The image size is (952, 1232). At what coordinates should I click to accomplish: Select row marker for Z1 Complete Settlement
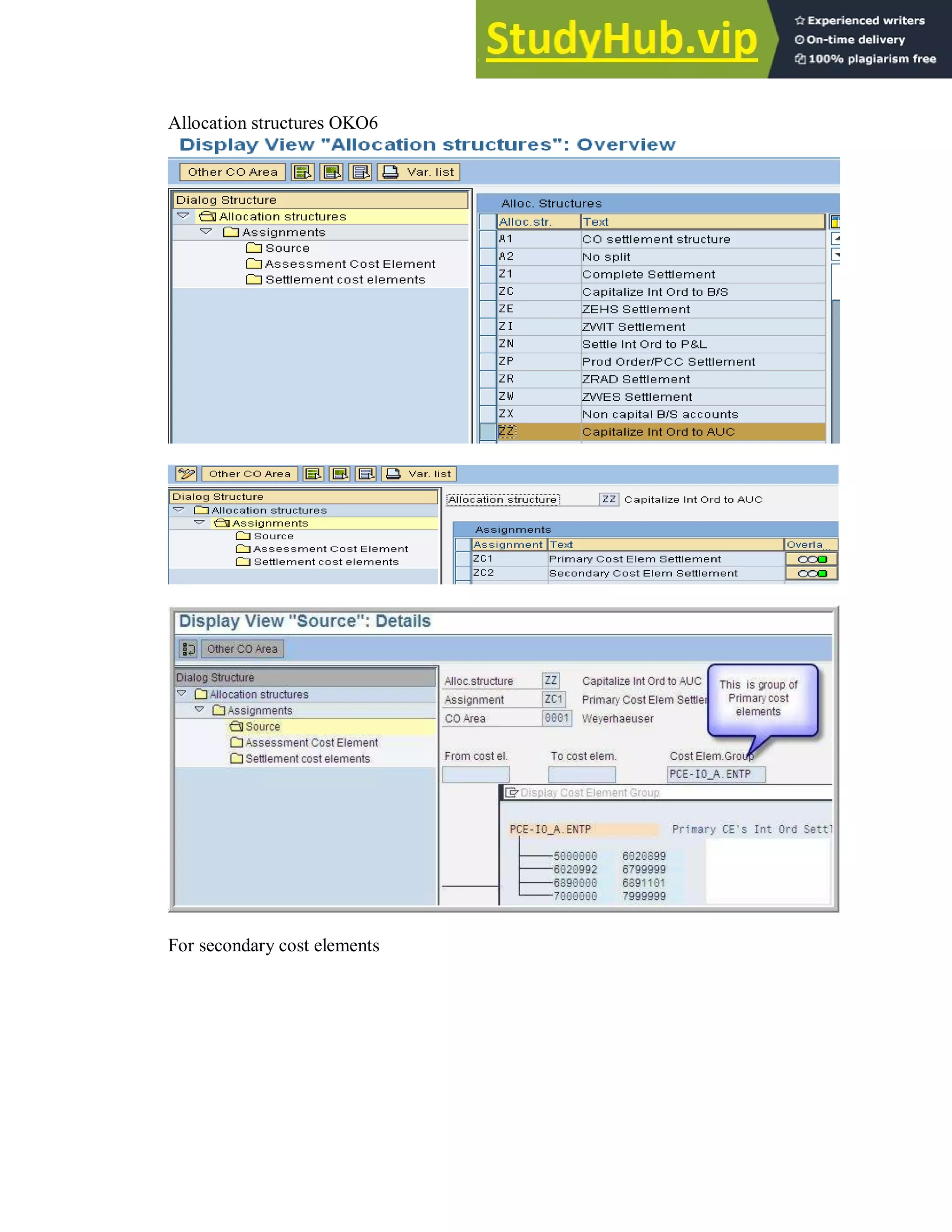click(487, 274)
